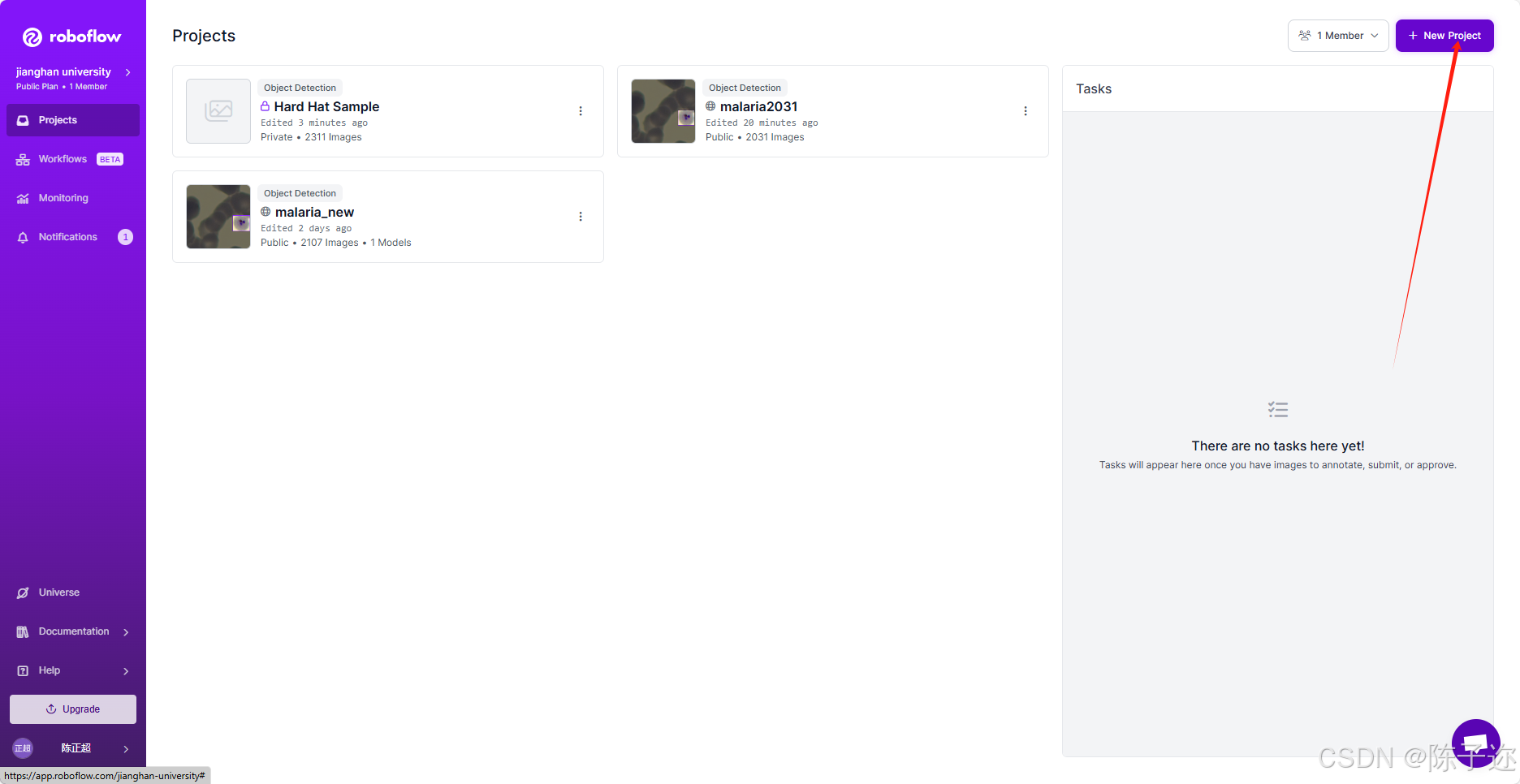Click the Roboflow logo
Image resolution: width=1520 pixels, height=784 pixels.
72,37
